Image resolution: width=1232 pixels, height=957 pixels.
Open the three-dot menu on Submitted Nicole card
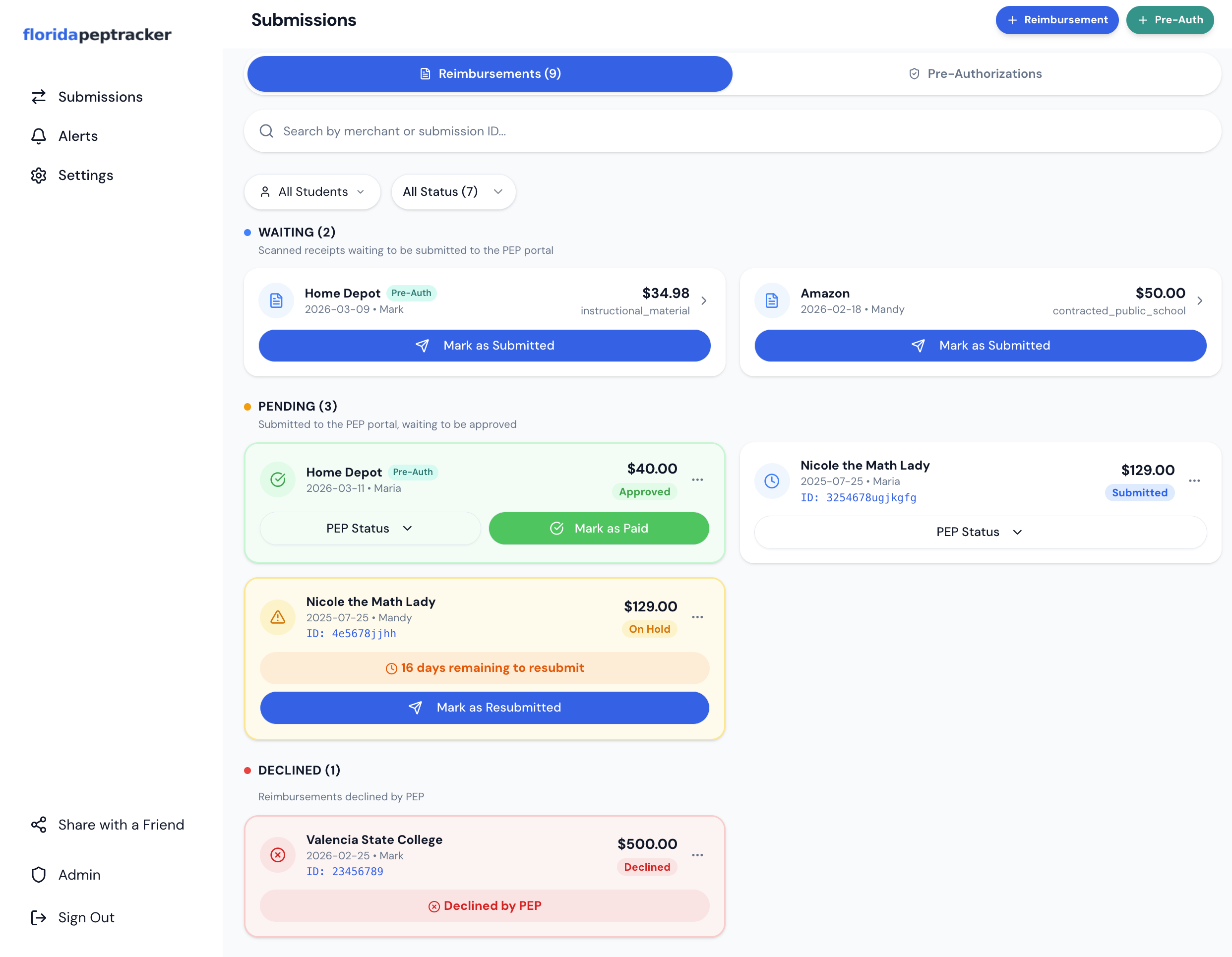(x=1194, y=480)
